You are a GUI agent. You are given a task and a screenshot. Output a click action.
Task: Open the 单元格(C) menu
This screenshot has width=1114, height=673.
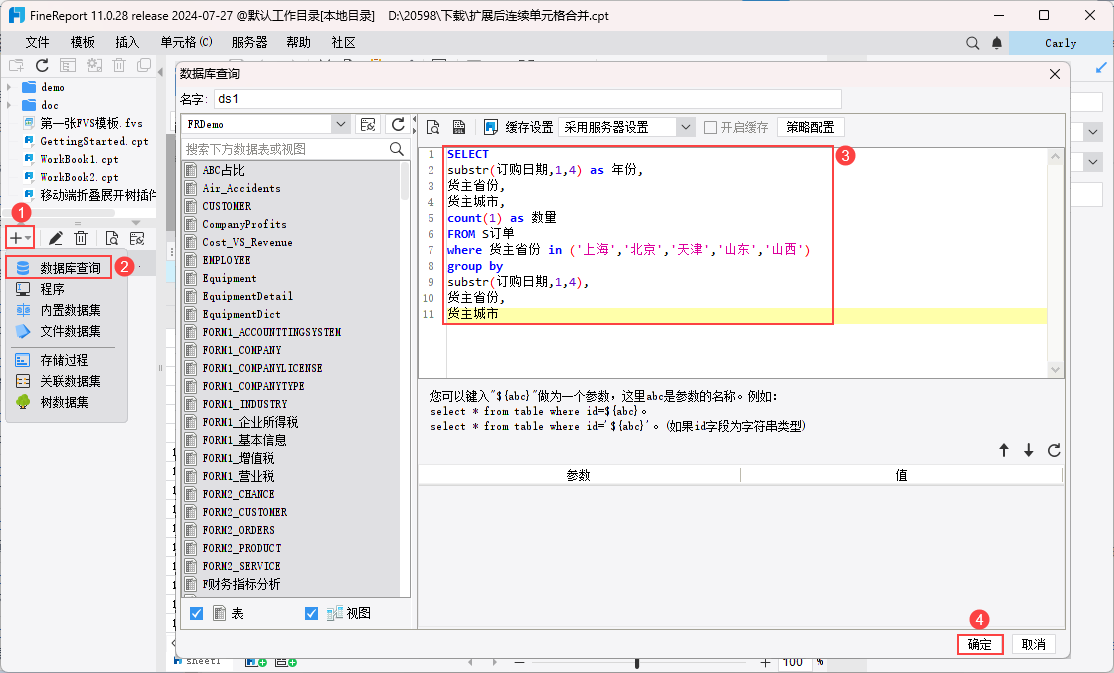(186, 43)
